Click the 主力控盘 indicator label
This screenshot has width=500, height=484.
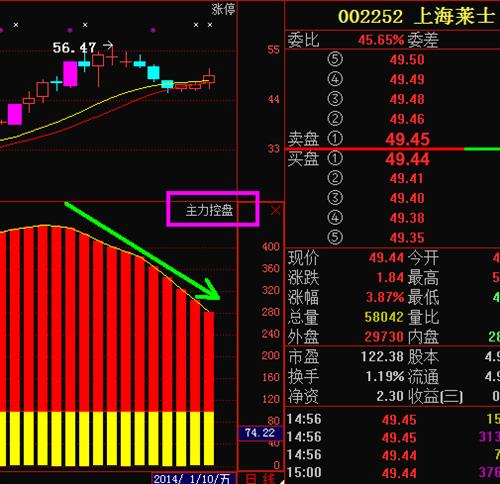tap(209, 210)
